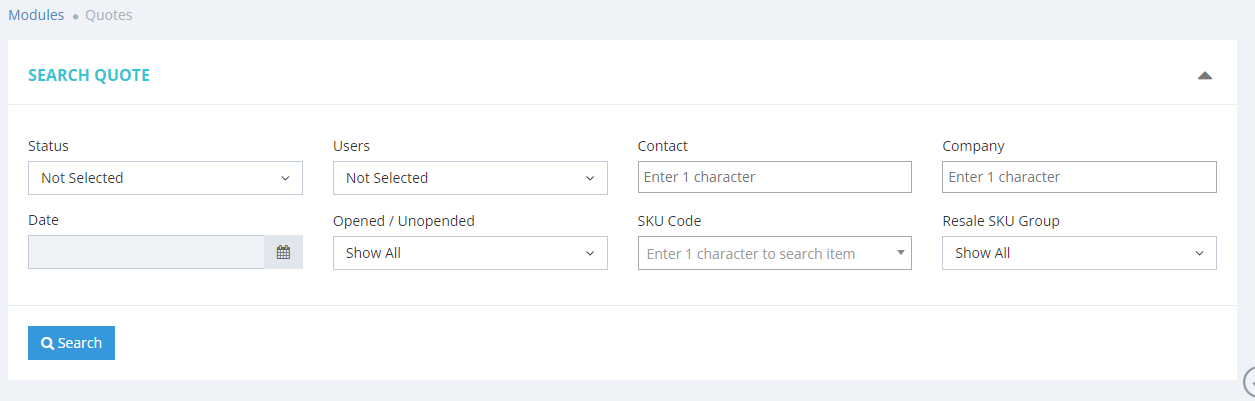Select the Date input field
Screen dimensions: 1255x401
[146, 253]
